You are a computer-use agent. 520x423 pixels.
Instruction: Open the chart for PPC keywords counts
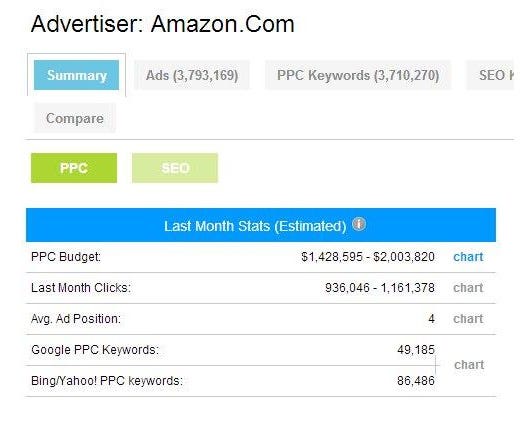pyautogui.click(x=469, y=365)
